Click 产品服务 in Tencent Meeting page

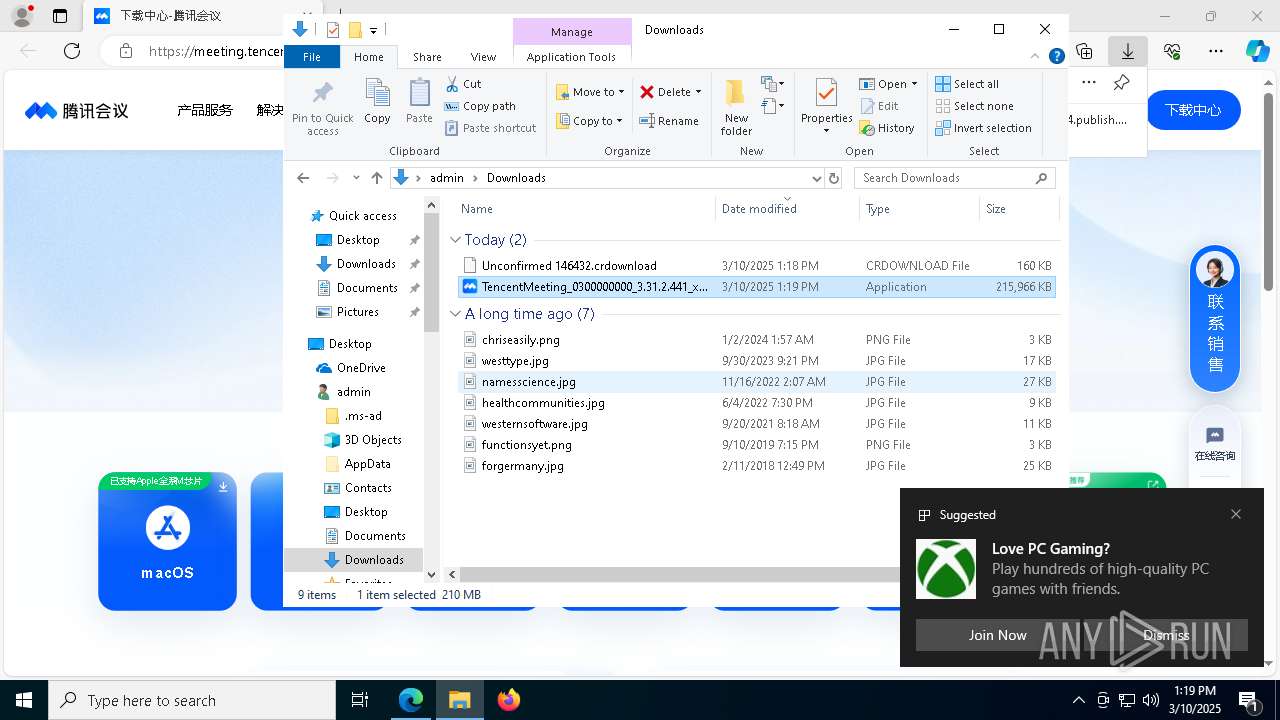[205, 110]
